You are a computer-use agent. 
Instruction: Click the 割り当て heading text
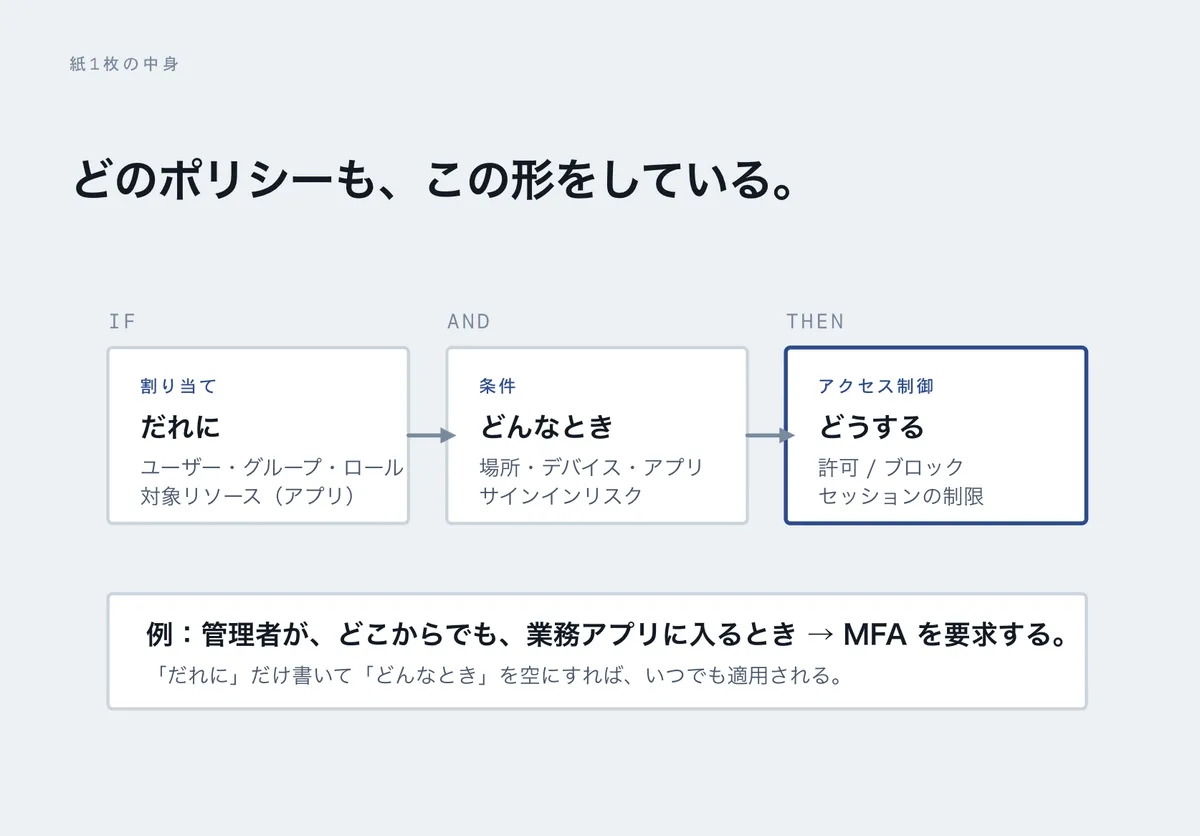point(179,386)
